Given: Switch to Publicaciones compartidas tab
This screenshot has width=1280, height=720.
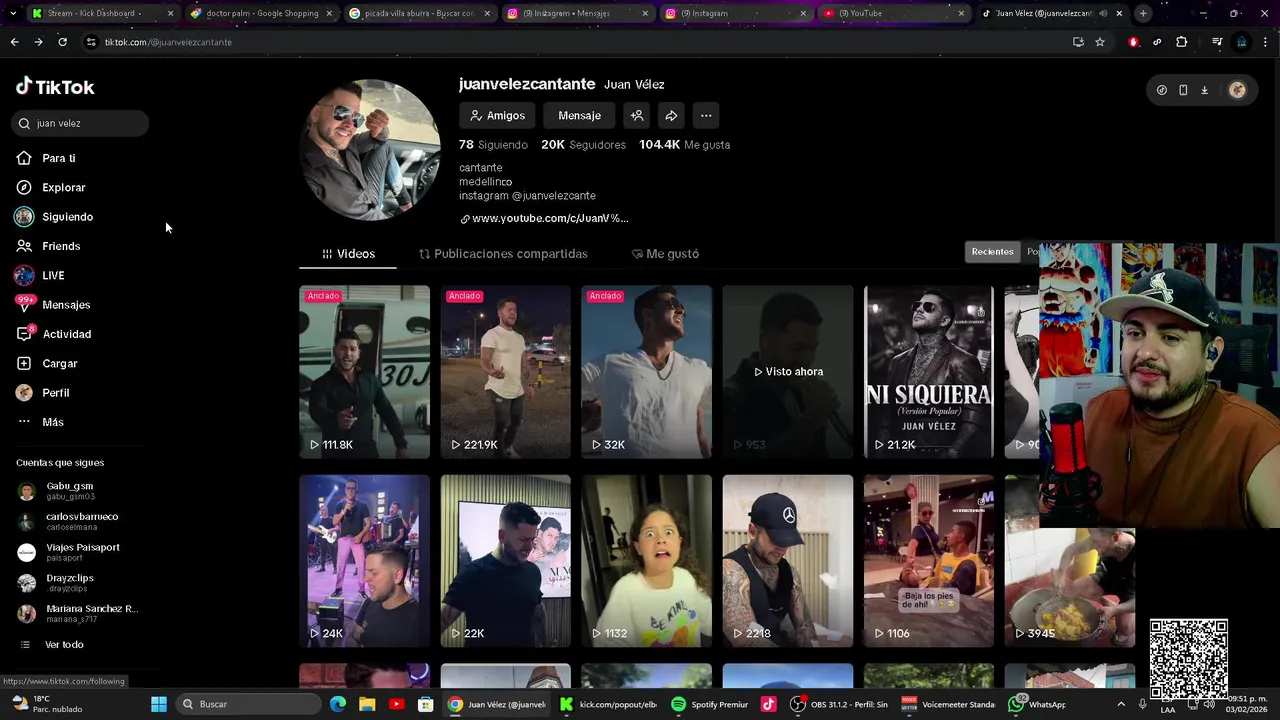Looking at the screenshot, I should coord(503,254).
